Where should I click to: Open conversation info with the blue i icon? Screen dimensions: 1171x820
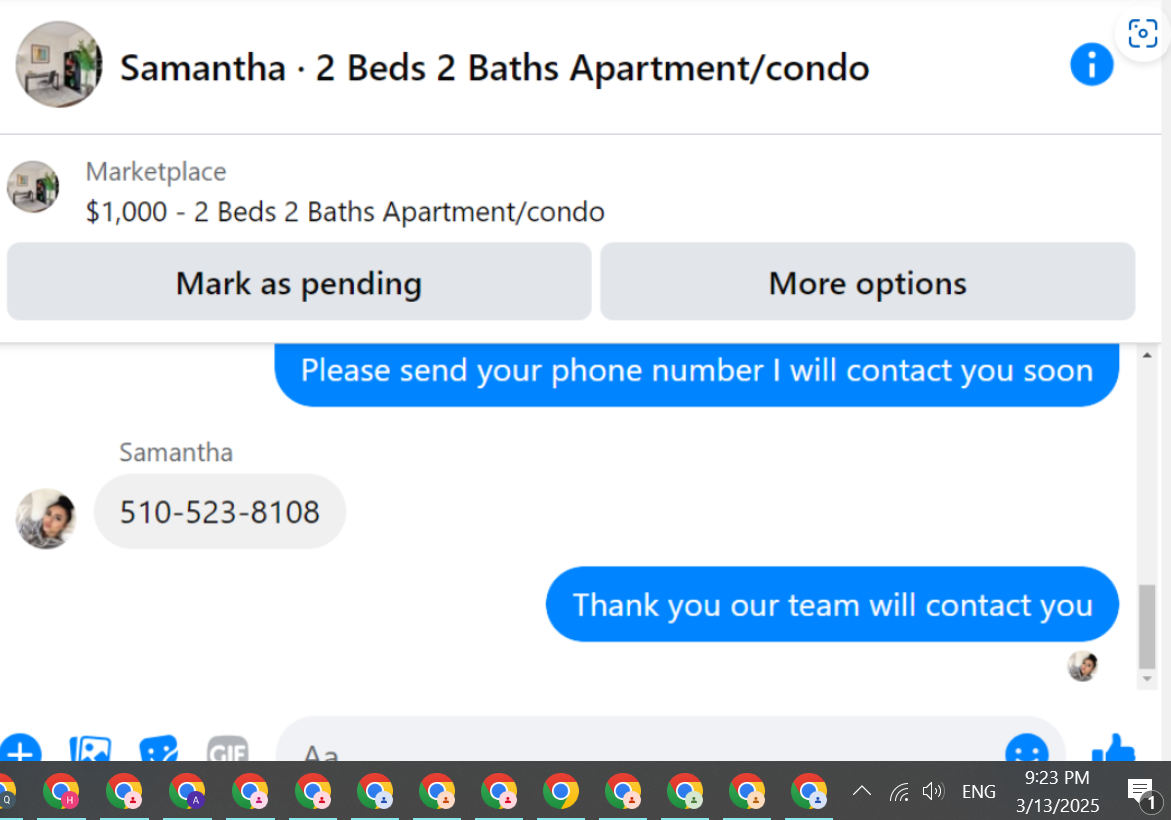pos(1091,64)
